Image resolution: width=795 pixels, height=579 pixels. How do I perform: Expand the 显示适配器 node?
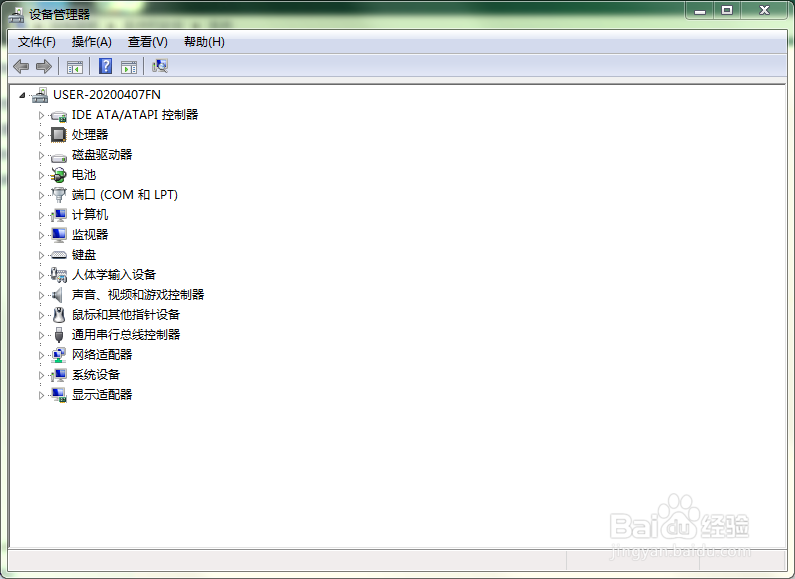point(41,395)
